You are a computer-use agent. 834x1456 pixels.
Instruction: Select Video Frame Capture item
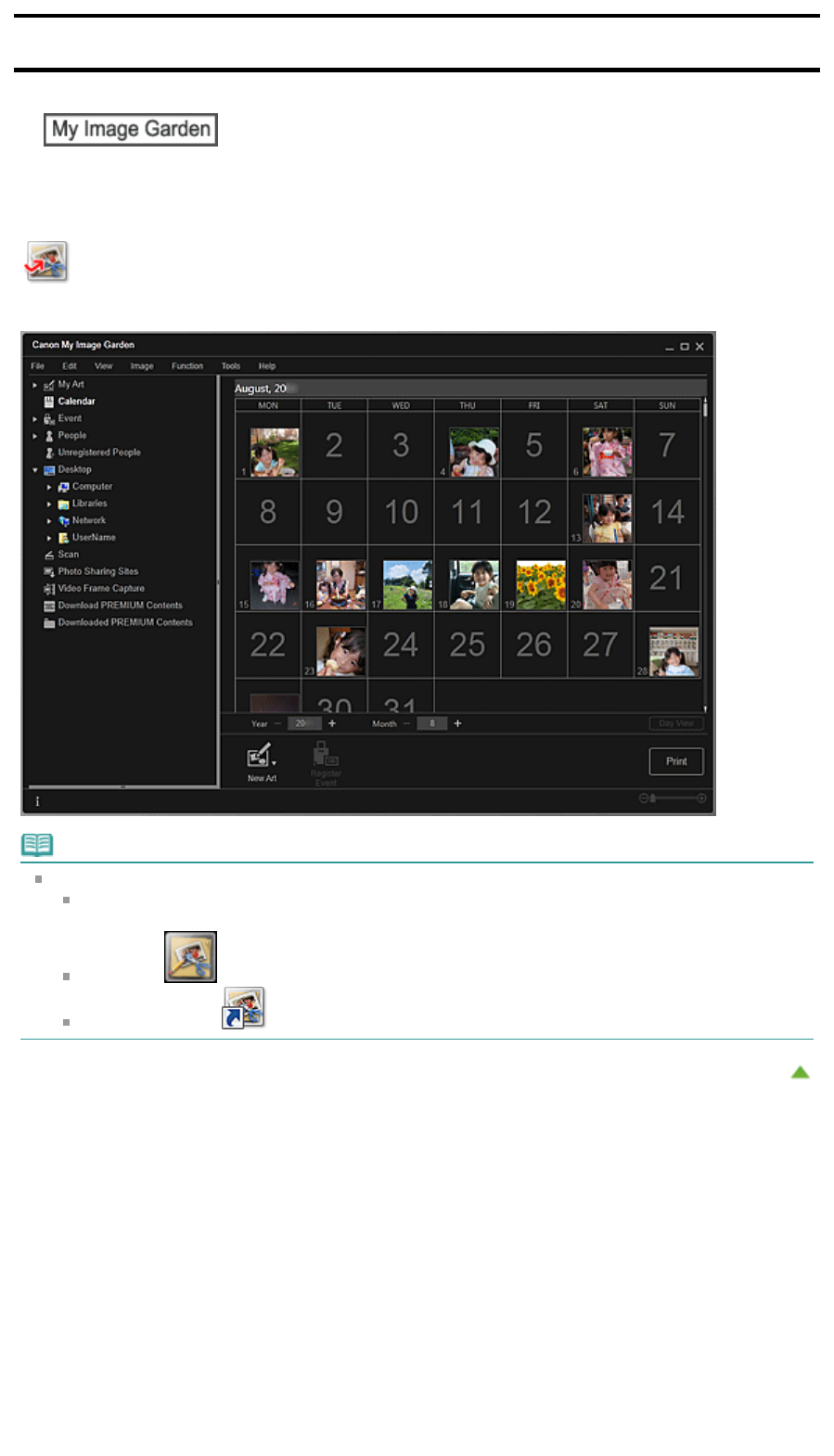(x=101, y=588)
